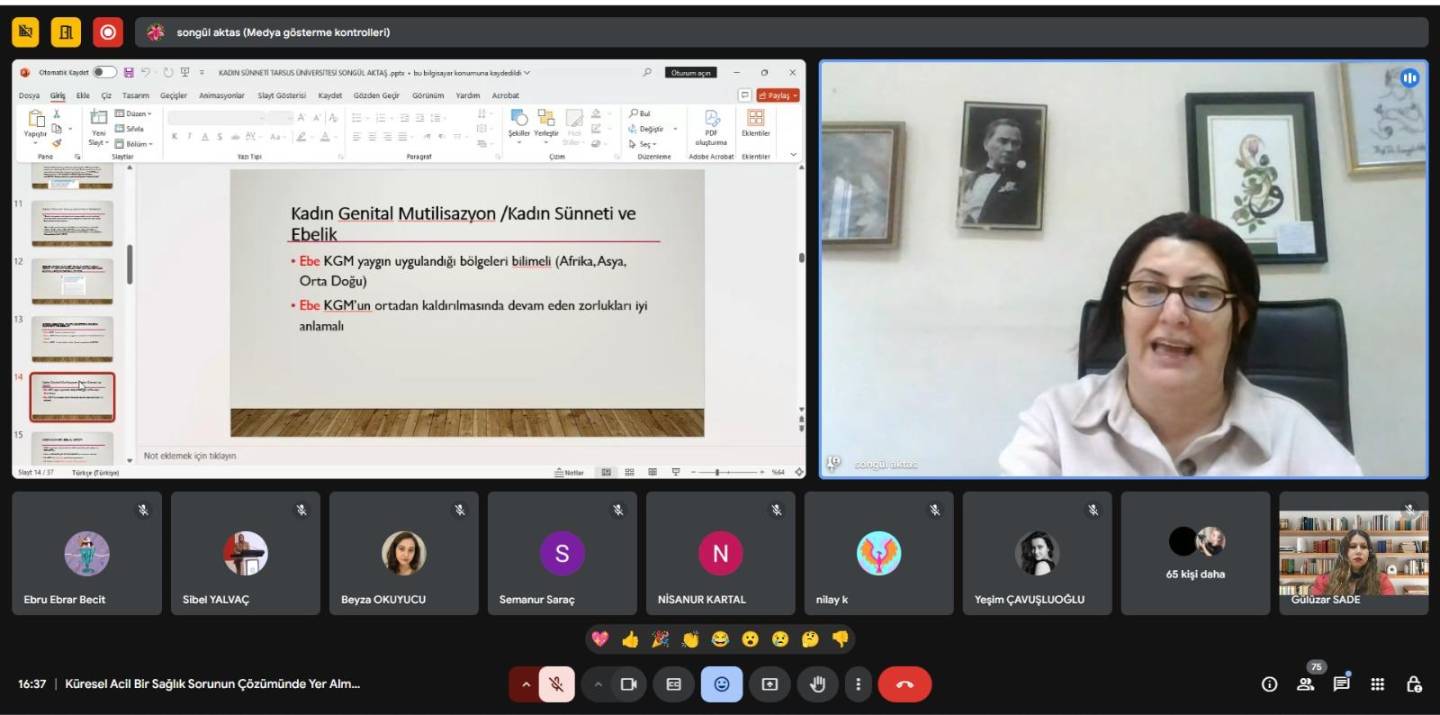Start slide show from status bar
The width and height of the screenshot is (1440, 715).
(x=677, y=472)
